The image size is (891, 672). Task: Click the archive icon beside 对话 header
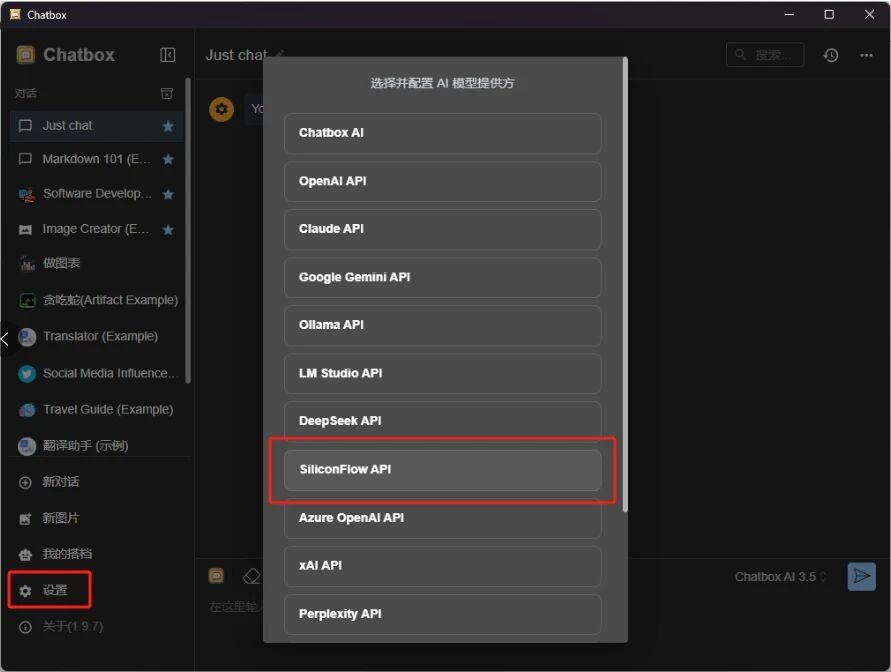[x=167, y=94]
